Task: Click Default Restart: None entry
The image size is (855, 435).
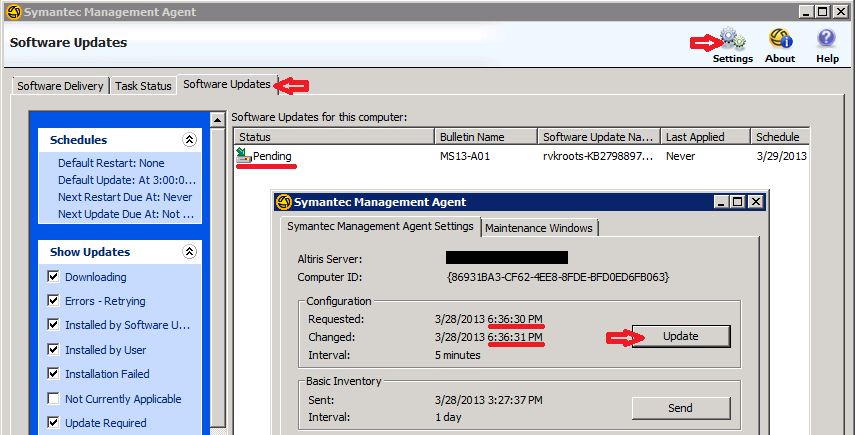Action: pos(111,162)
